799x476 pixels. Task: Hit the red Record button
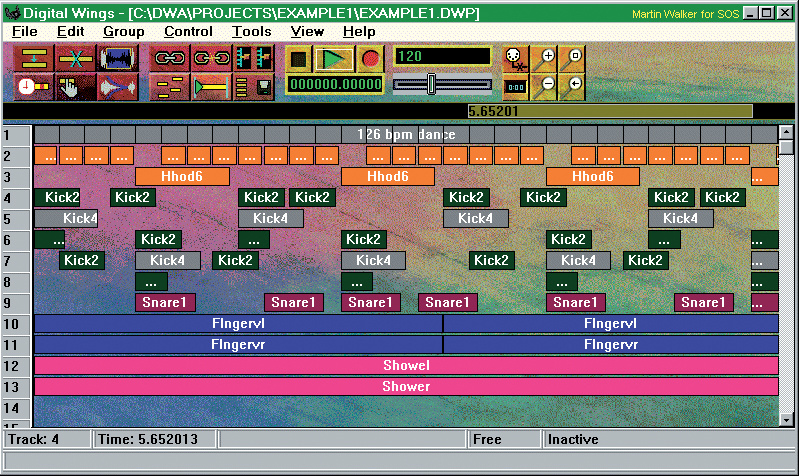tap(370, 58)
